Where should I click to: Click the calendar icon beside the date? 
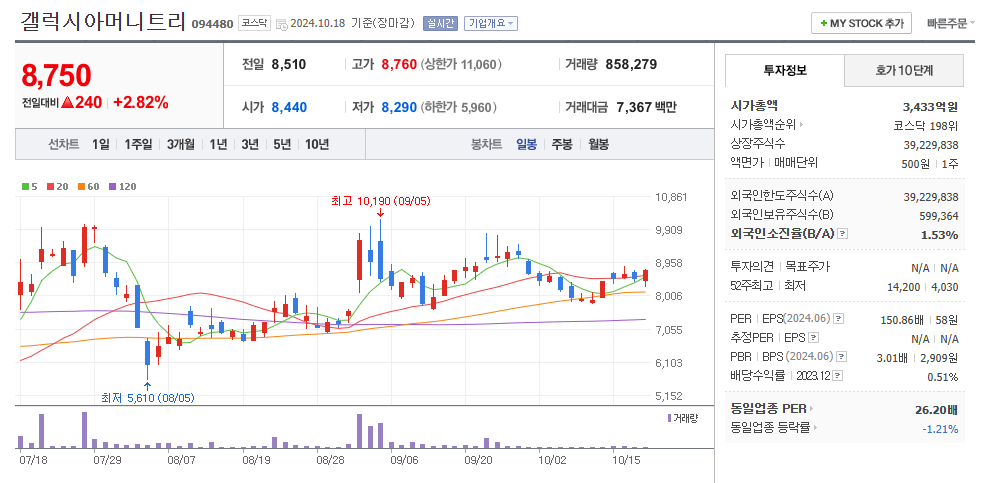(282, 24)
